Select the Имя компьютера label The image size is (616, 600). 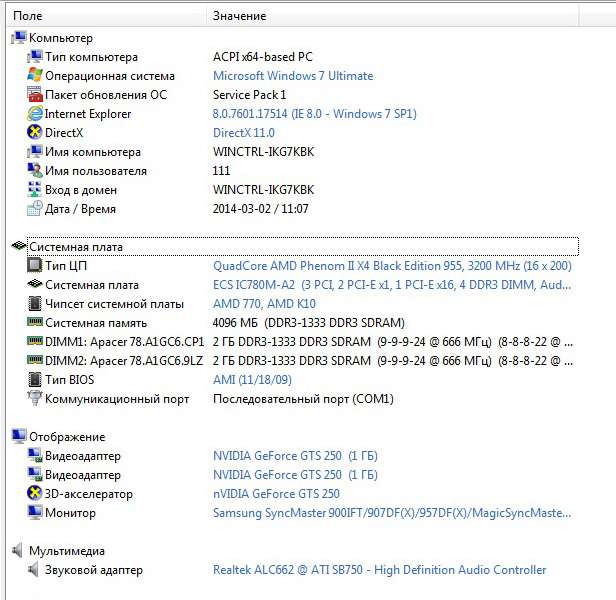point(93,152)
